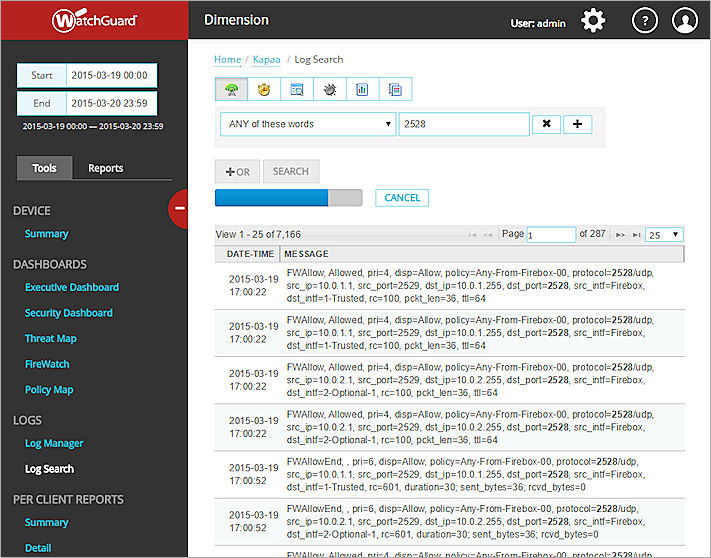Open the Start date picker field
The height and width of the screenshot is (558, 711).
pos(111,76)
